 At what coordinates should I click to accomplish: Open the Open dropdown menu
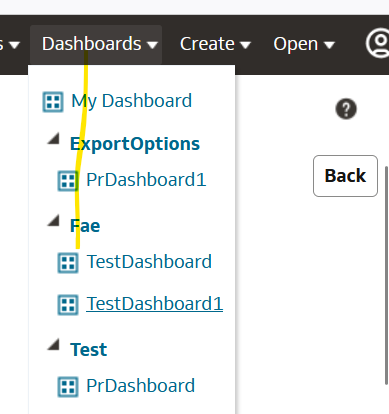click(x=304, y=44)
